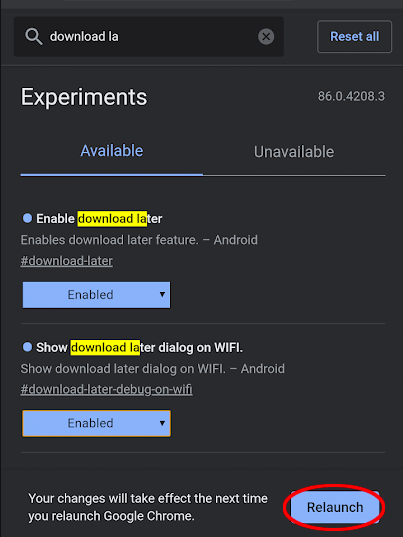
Task: Open the Enable download later Enabled dropdown
Action: pyautogui.click(x=96, y=295)
